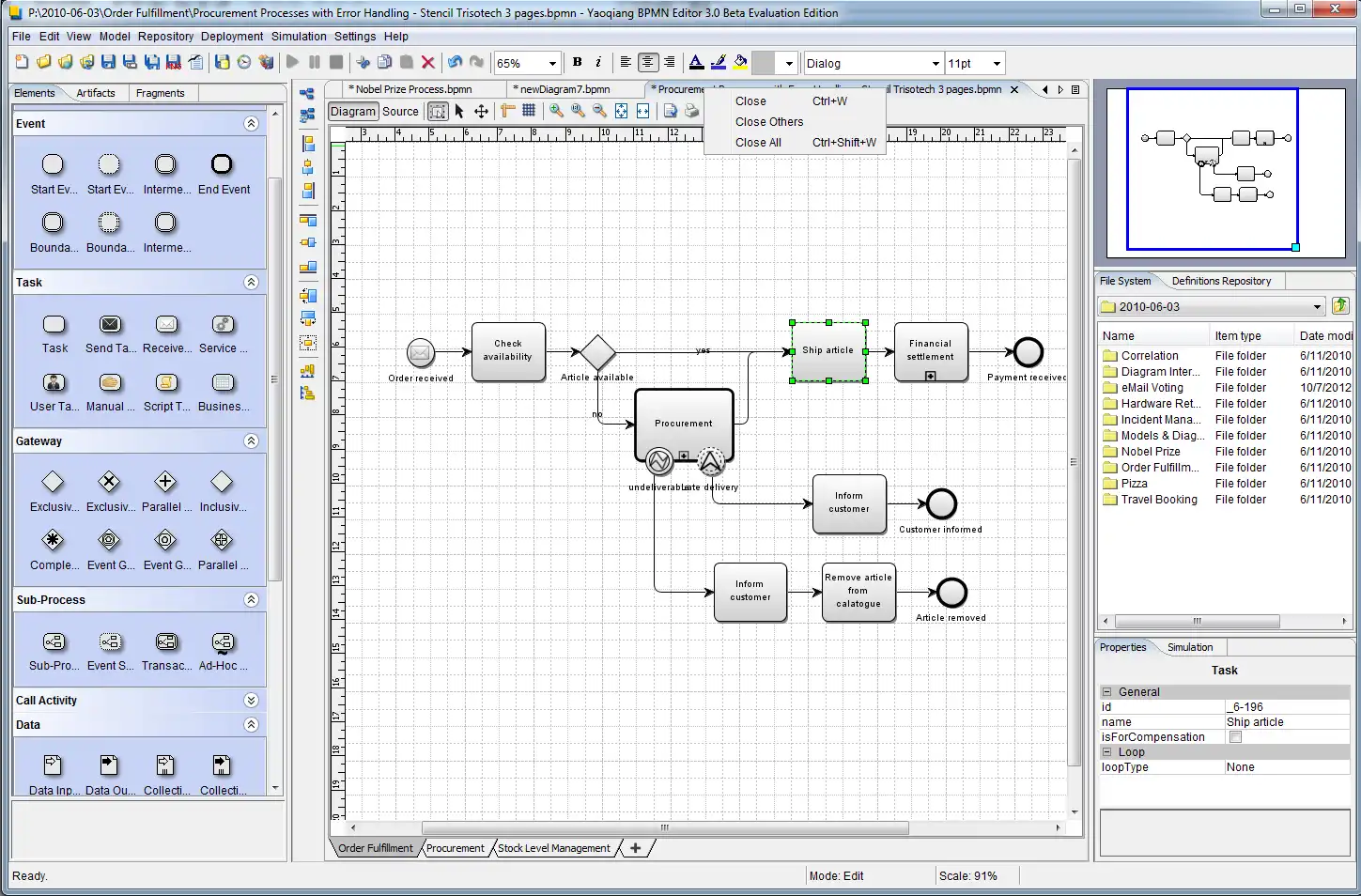Open the zoom percentage dropdown
This screenshot has width=1361, height=896.
(x=552, y=64)
